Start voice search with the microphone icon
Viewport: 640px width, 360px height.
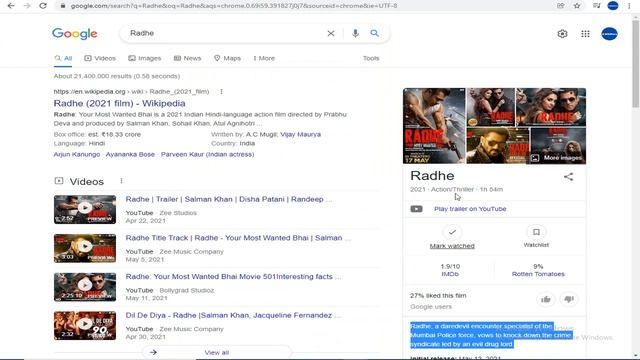355,33
